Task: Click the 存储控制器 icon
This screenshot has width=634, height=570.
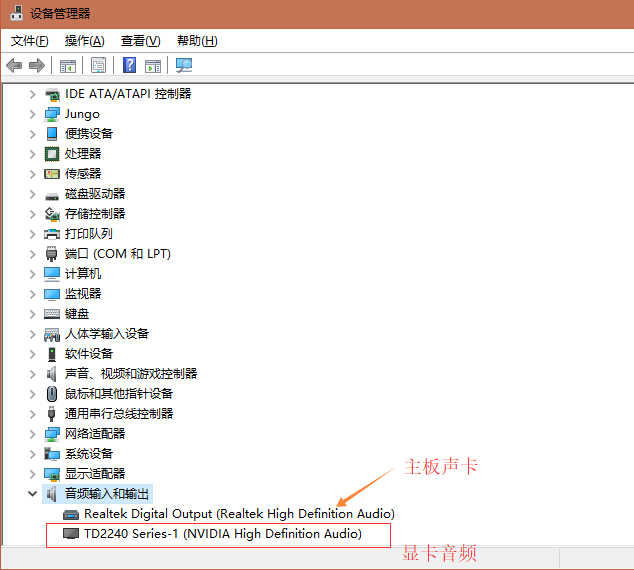Action: click(x=52, y=214)
